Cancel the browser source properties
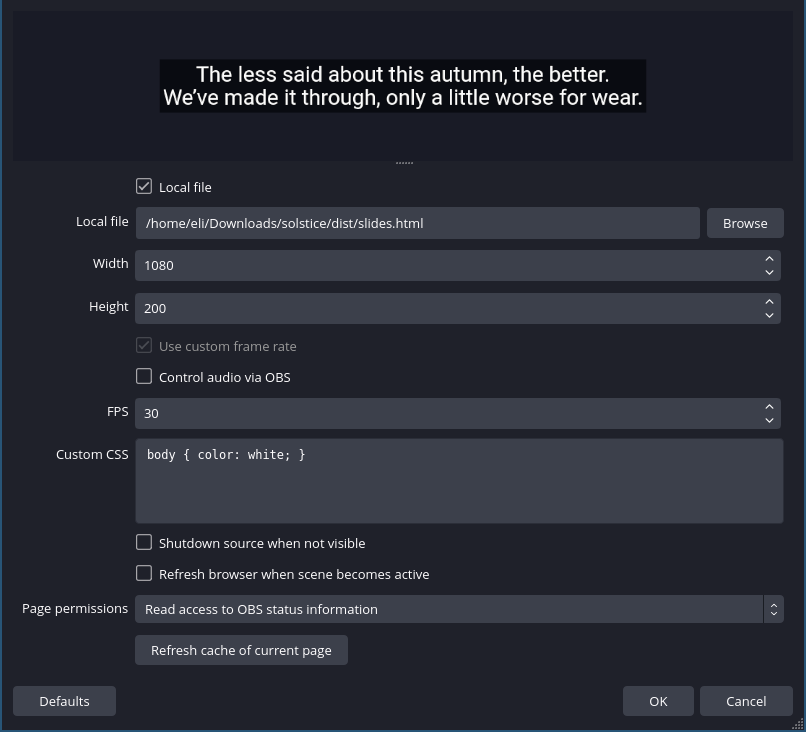 [746, 701]
